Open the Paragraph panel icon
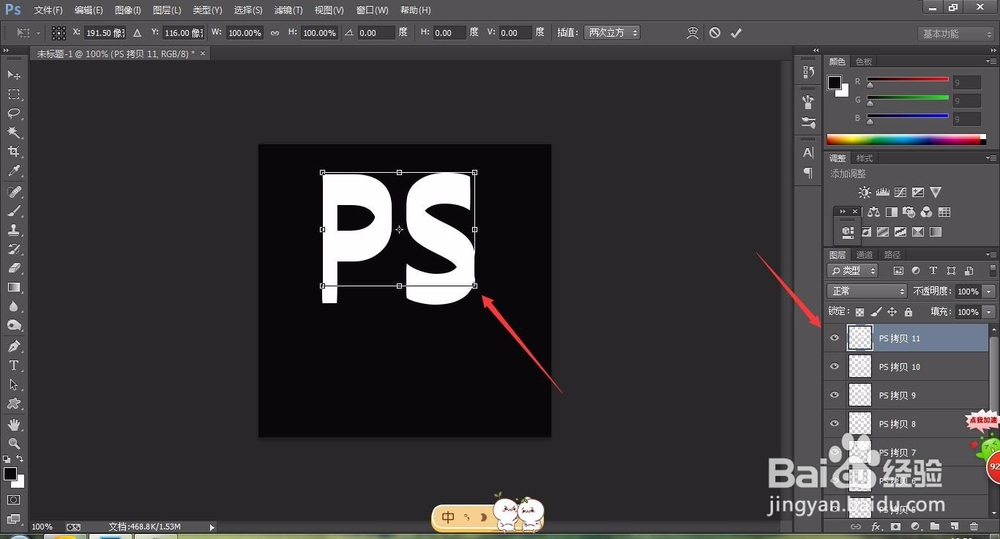The image size is (1000, 539). (808, 173)
